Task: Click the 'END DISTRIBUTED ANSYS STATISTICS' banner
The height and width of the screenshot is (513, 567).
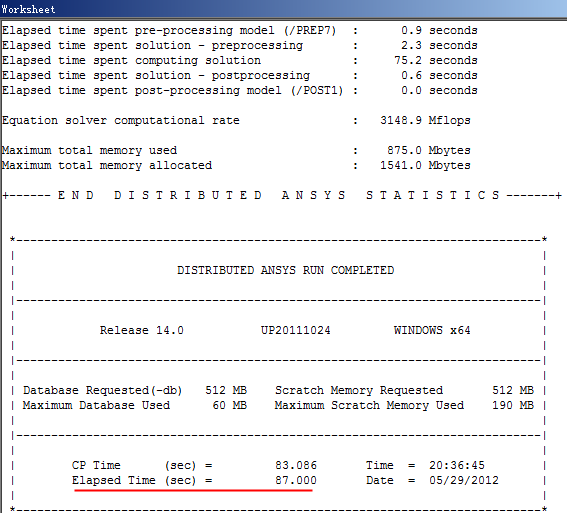Action: tap(278, 195)
